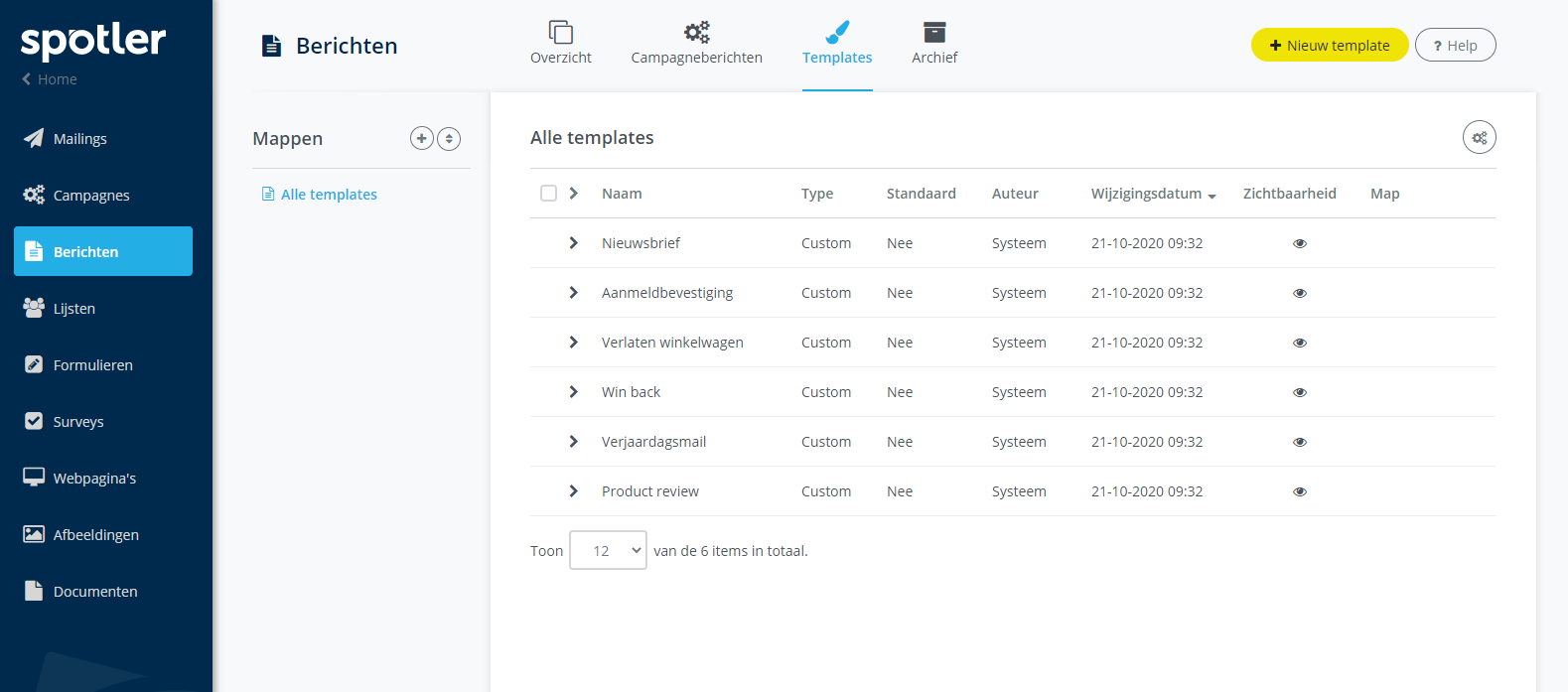Screen dimensions: 1568x692
Task: Open the Help button
Action: coord(1456,45)
